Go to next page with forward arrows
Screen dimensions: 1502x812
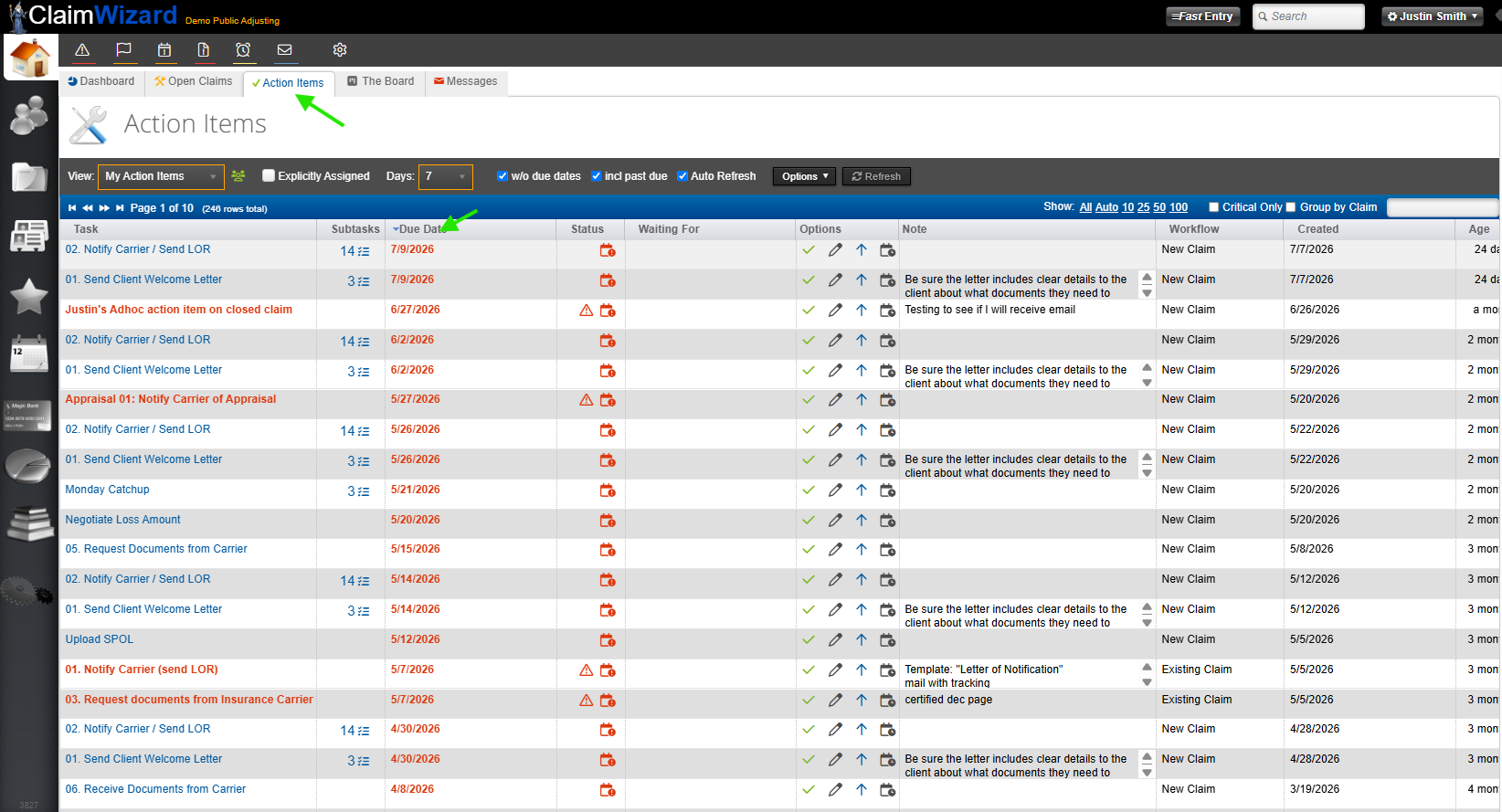[104, 208]
